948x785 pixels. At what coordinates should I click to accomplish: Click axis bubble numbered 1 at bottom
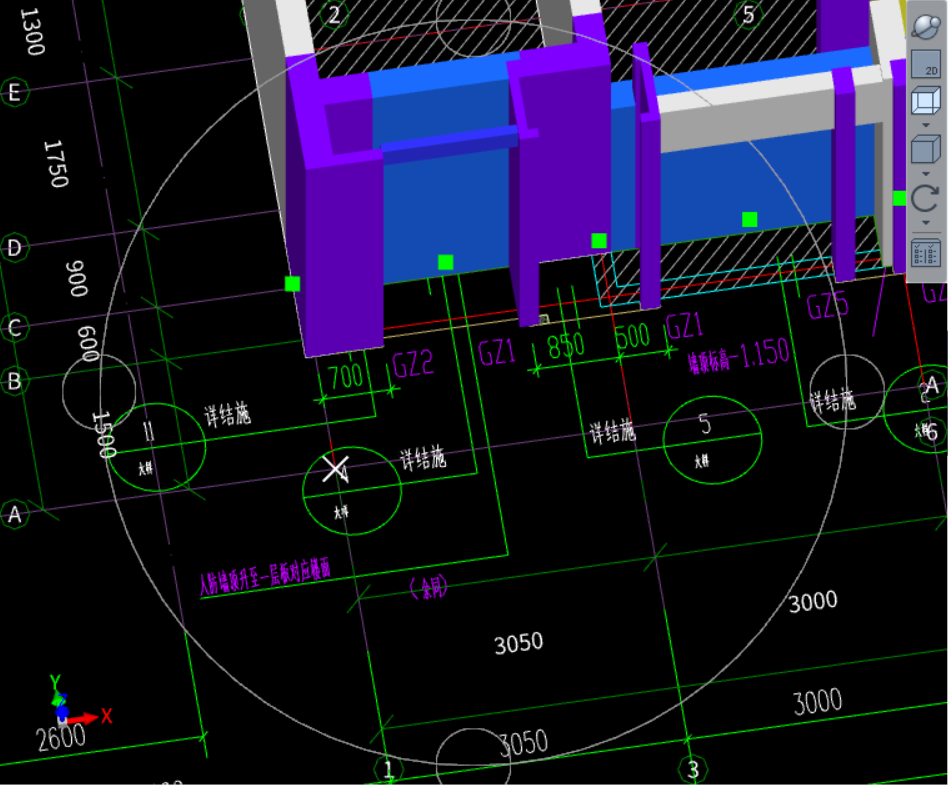[389, 769]
